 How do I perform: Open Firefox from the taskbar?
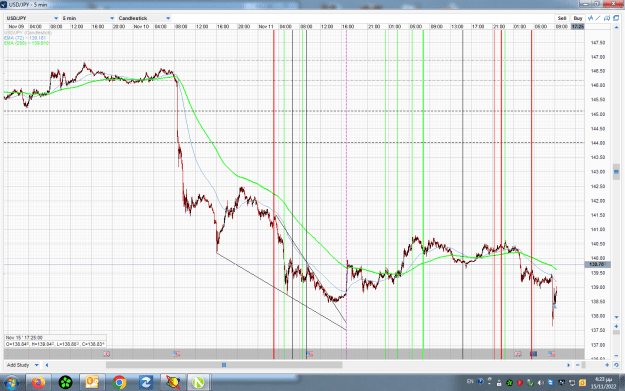[x=39, y=383]
